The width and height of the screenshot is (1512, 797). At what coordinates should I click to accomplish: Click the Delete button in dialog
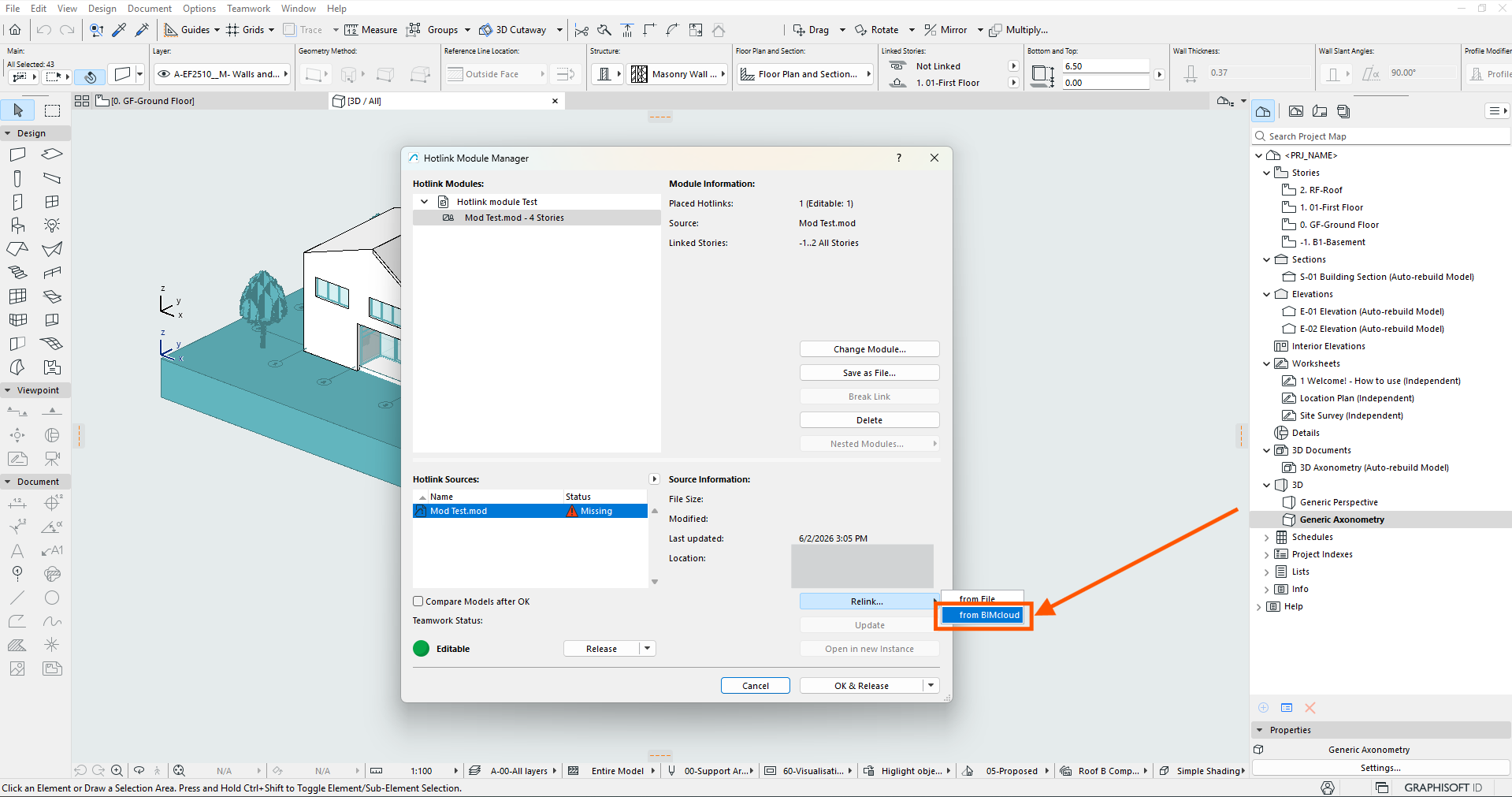click(x=869, y=420)
